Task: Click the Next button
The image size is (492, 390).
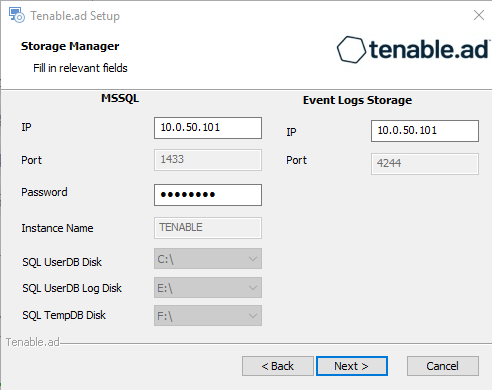Action: click(x=352, y=366)
